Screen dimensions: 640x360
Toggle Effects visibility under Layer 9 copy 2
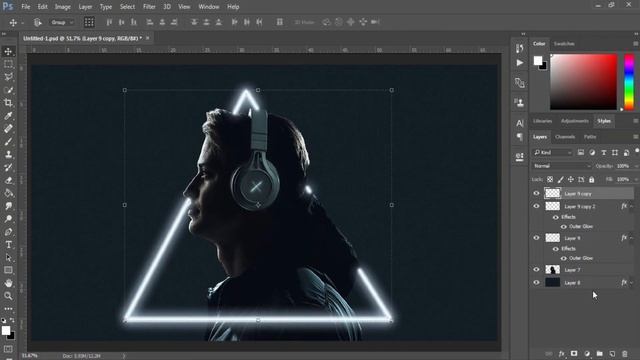coord(556,217)
